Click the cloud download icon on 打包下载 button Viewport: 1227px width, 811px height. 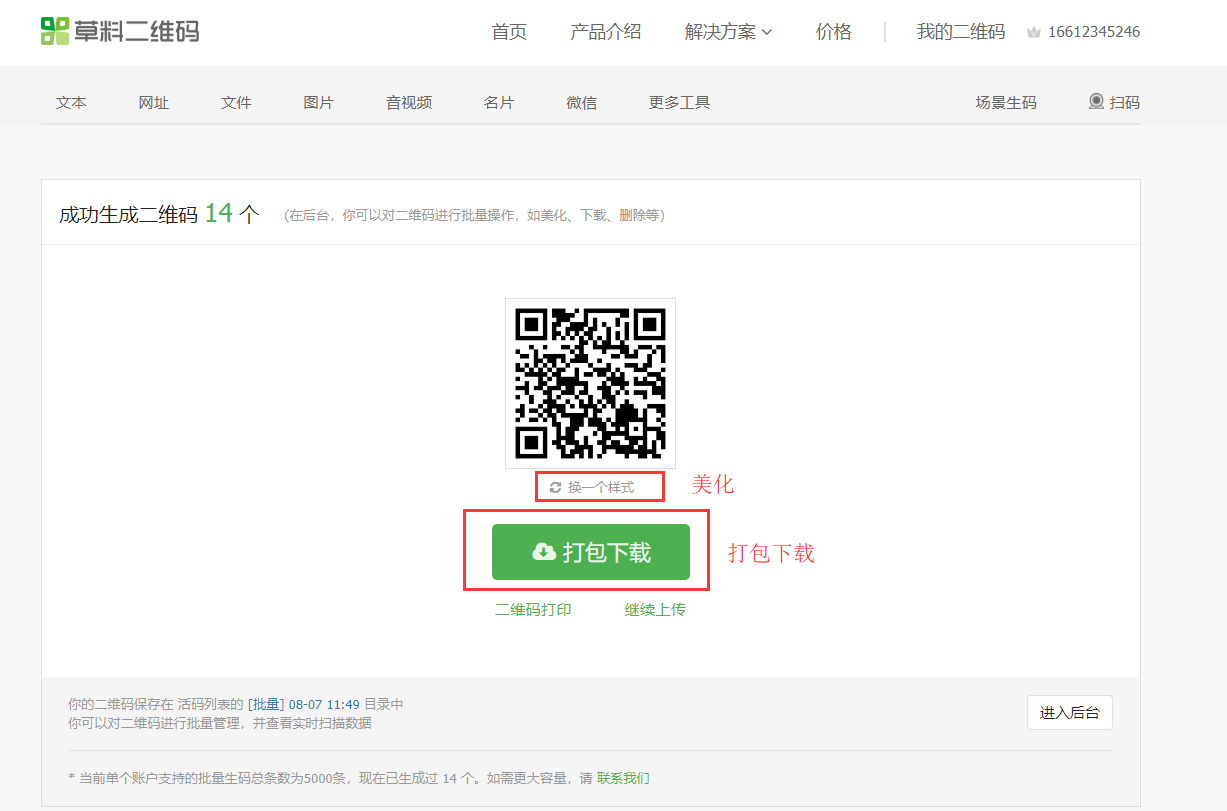pyautogui.click(x=541, y=551)
